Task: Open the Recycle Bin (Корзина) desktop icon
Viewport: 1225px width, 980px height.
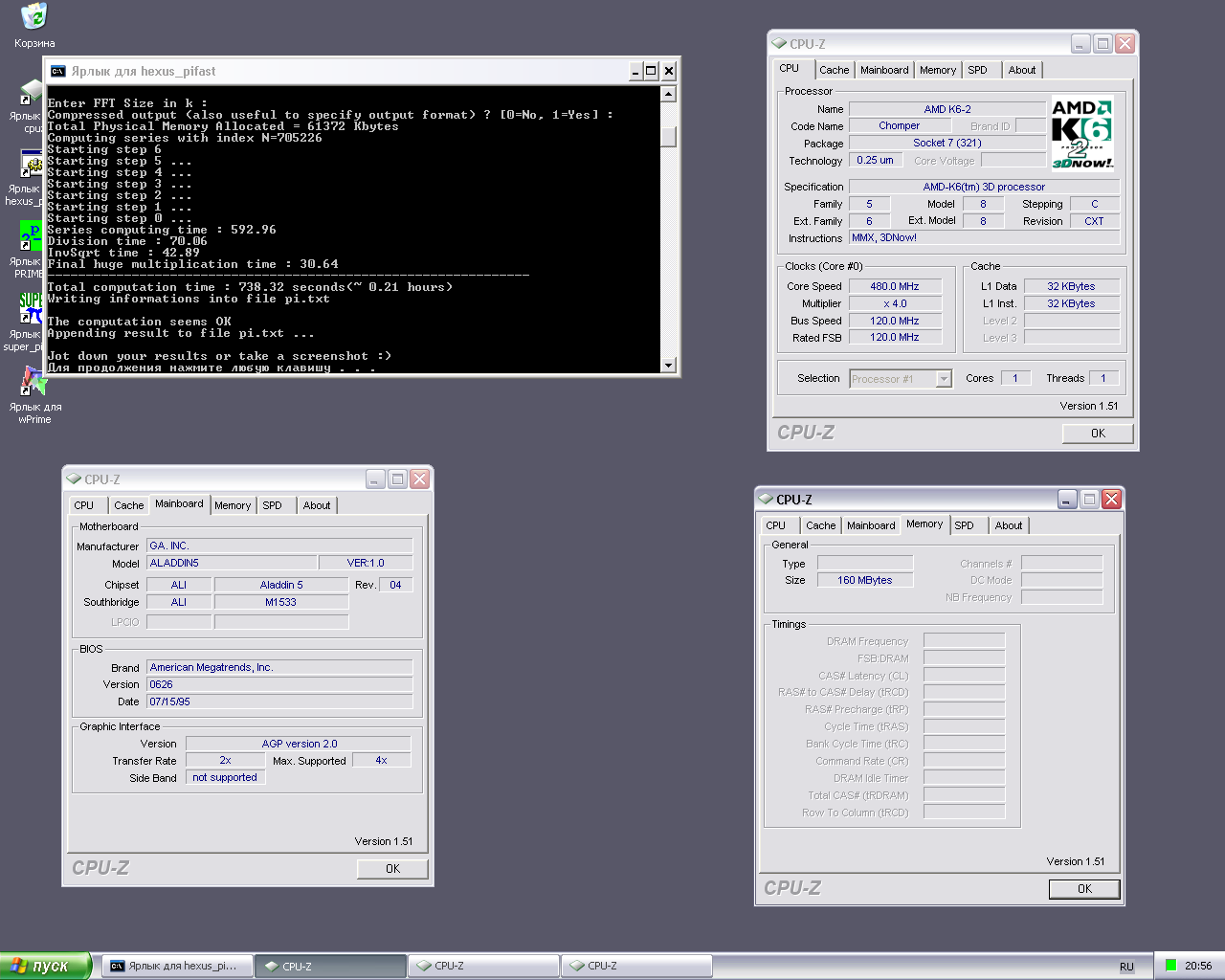Action: pyautogui.click(x=34, y=26)
